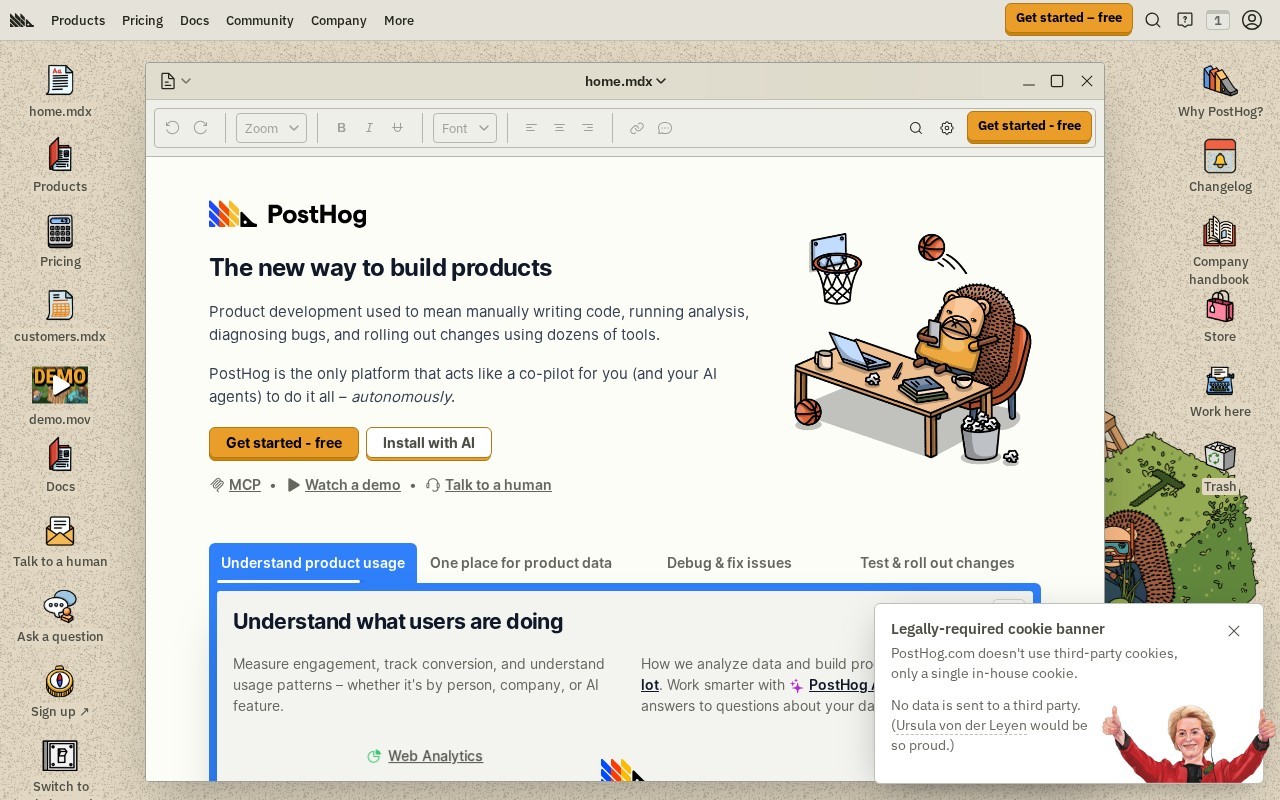Image resolution: width=1280 pixels, height=800 pixels.
Task: Click the insert link icon
Action: click(636, 128)
